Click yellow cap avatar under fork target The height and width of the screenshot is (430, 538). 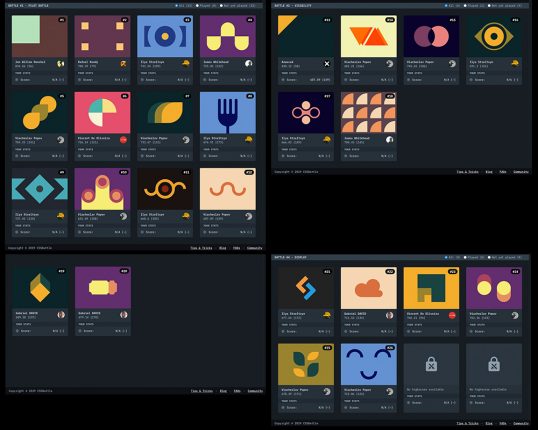(249, 139)
